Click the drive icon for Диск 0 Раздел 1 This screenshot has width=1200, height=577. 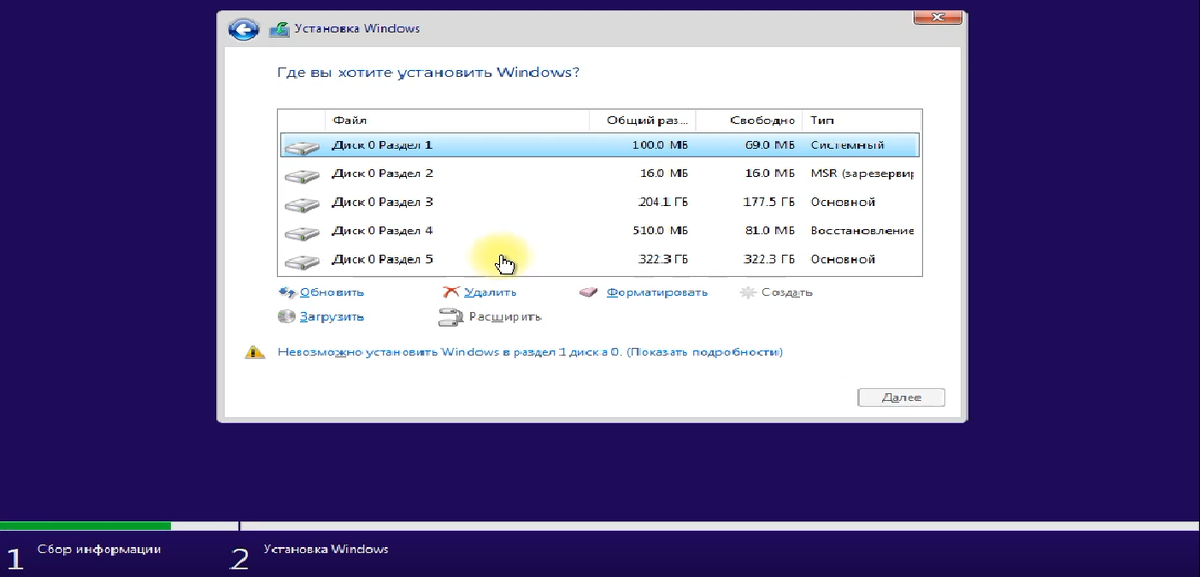click(x=301, y=146)
